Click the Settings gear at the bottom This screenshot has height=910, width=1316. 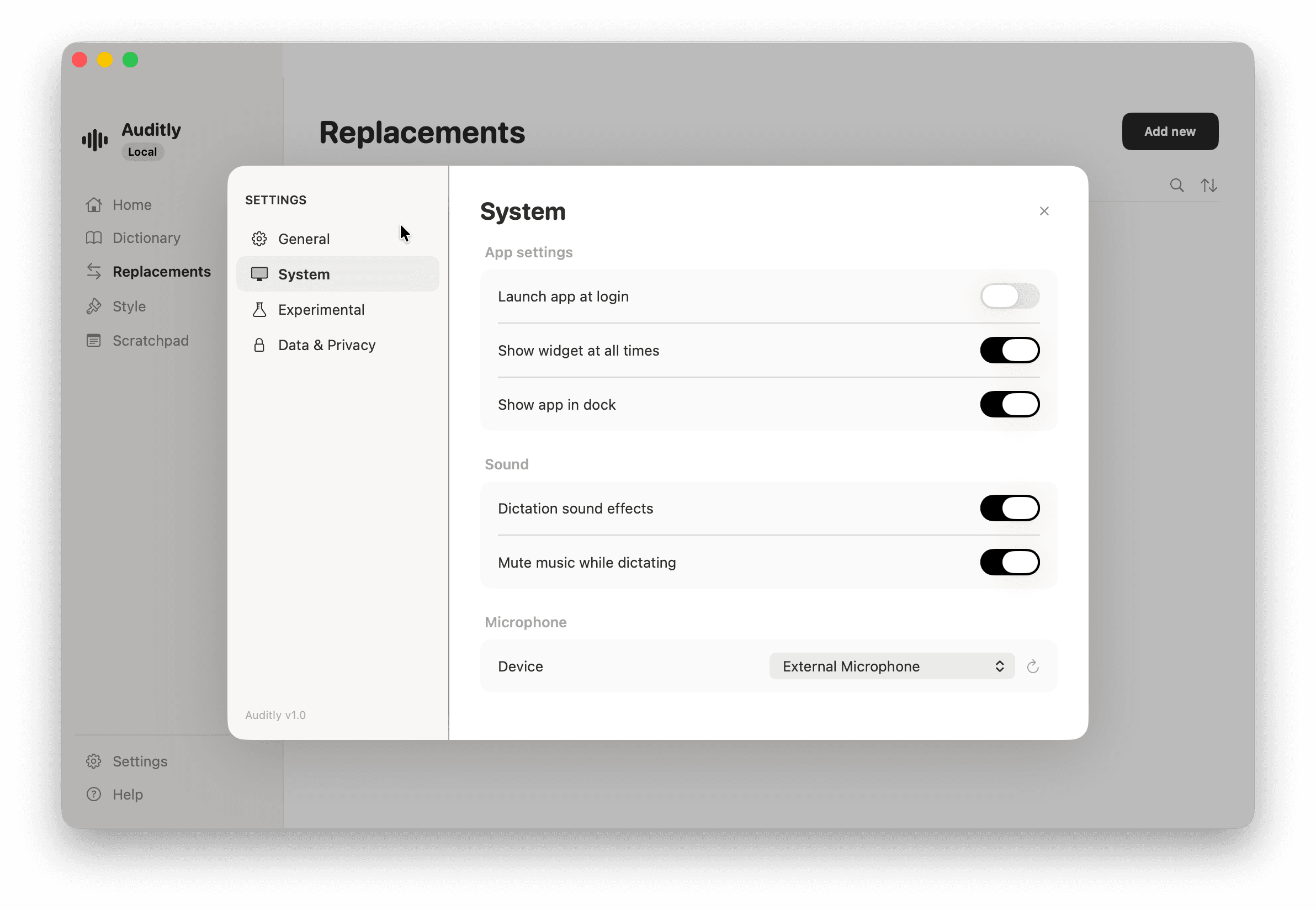coord(93,760)
